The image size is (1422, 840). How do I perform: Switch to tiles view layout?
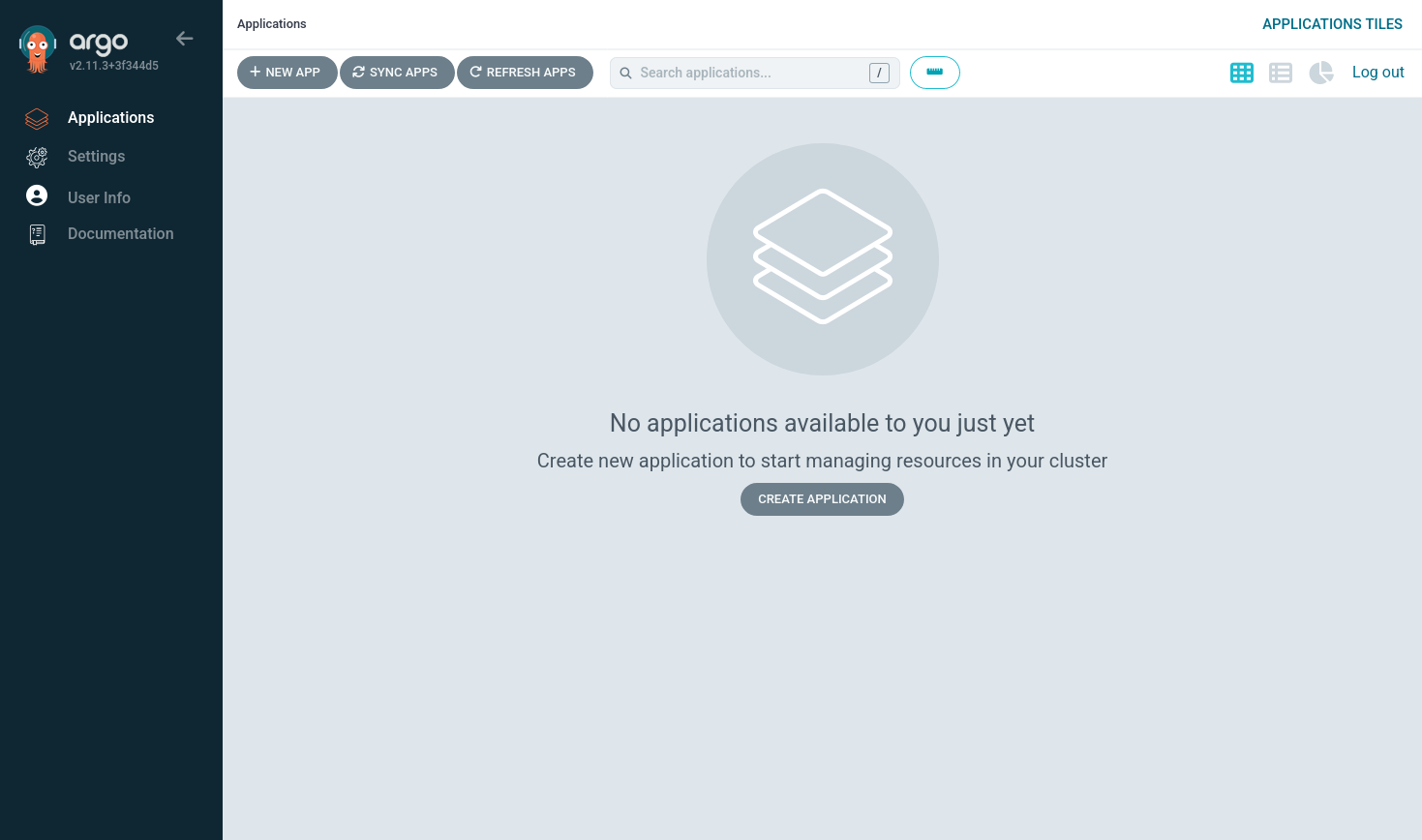pos(1242,73)
